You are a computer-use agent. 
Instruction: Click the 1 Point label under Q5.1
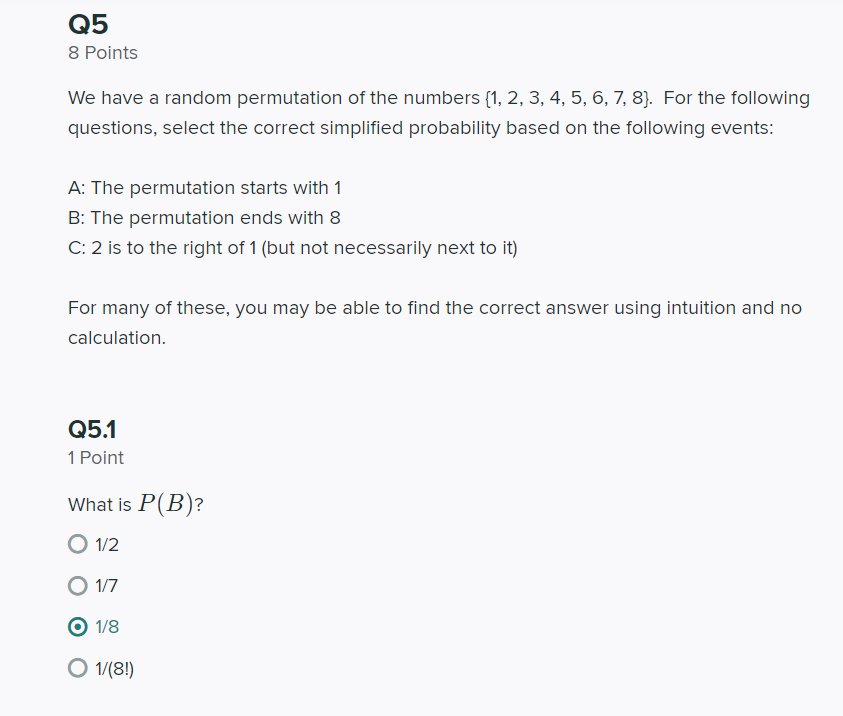point(95,457)
